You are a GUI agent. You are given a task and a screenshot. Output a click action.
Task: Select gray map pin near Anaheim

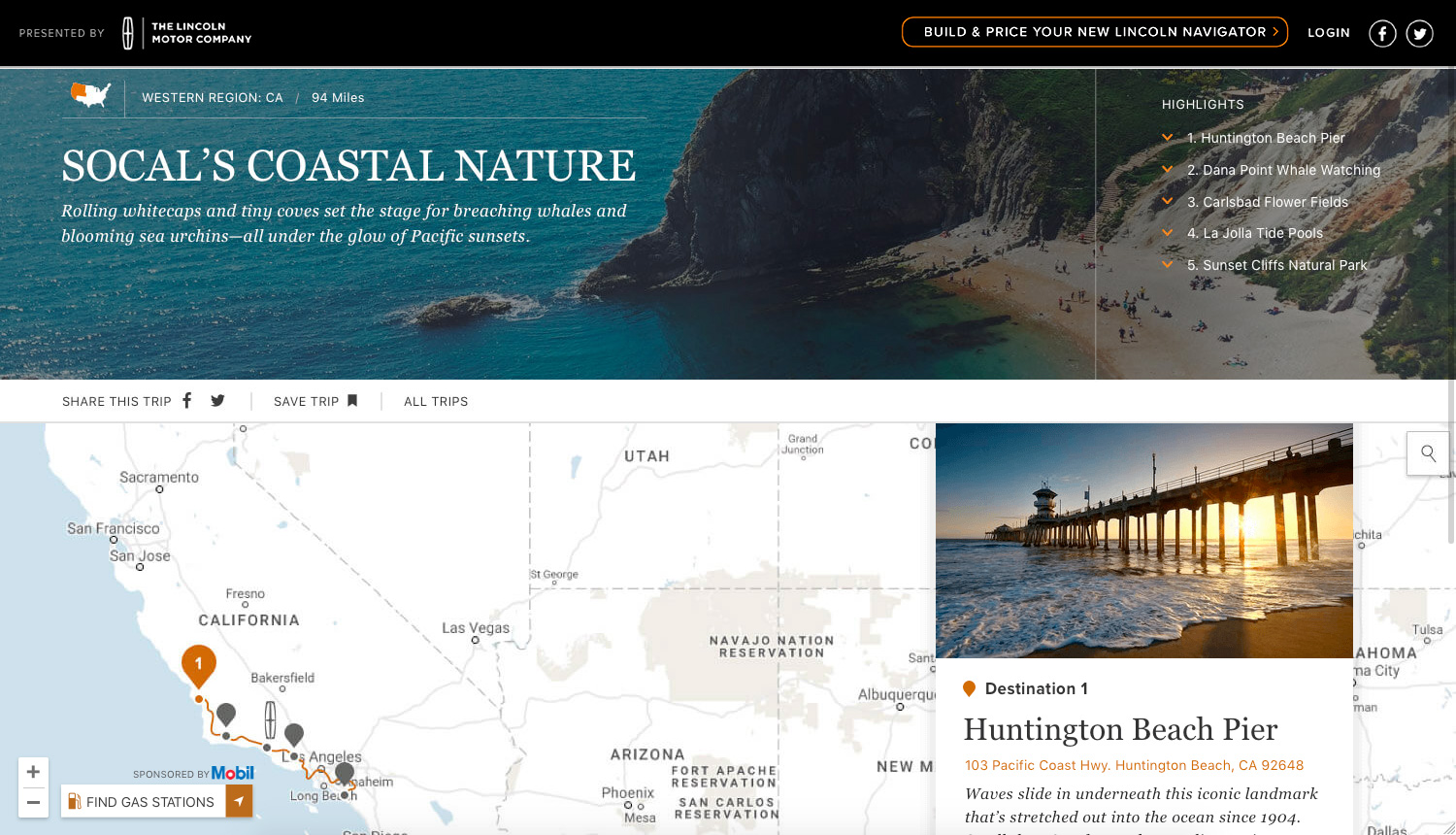point(345,773)
